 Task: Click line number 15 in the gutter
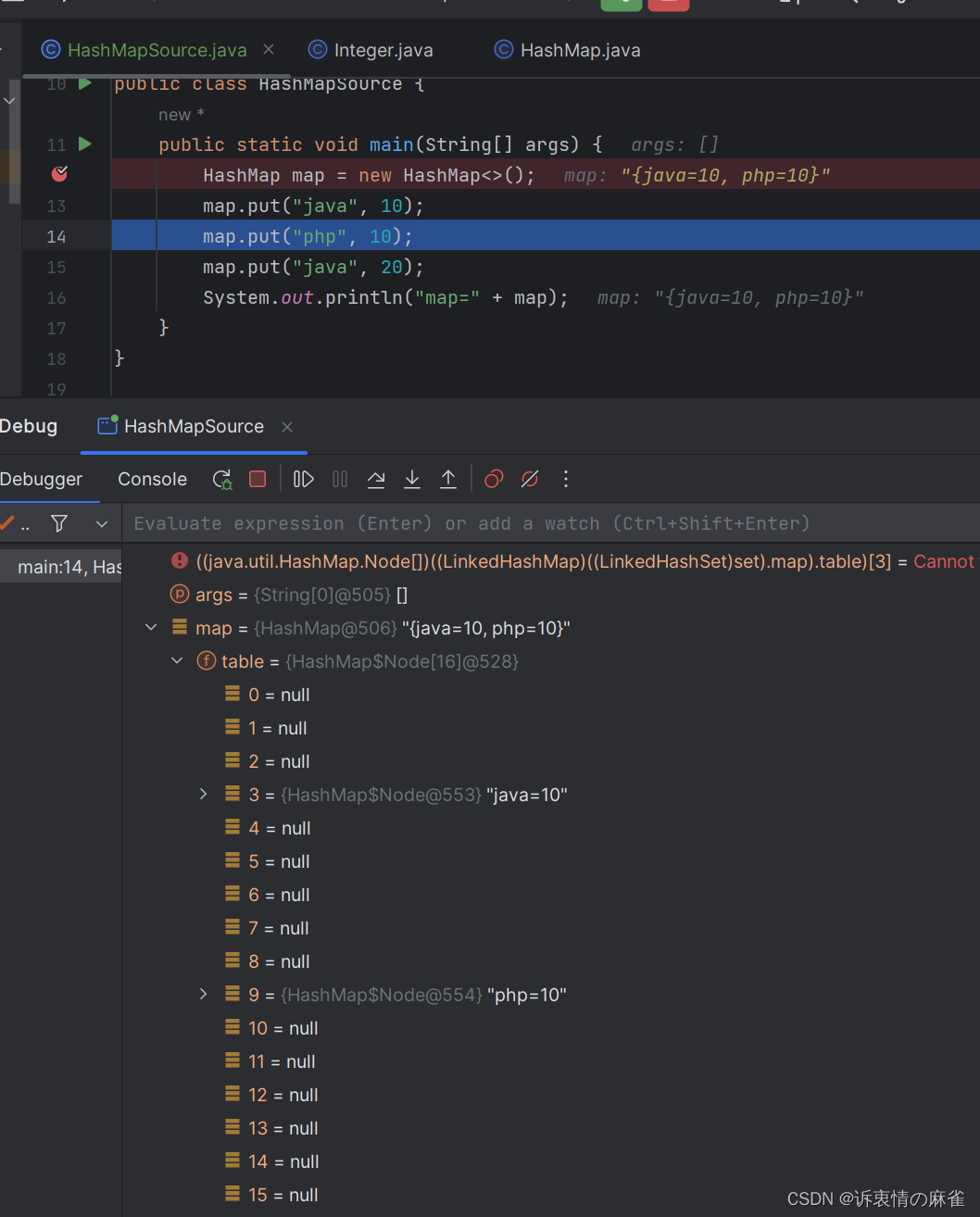[57, 267]
